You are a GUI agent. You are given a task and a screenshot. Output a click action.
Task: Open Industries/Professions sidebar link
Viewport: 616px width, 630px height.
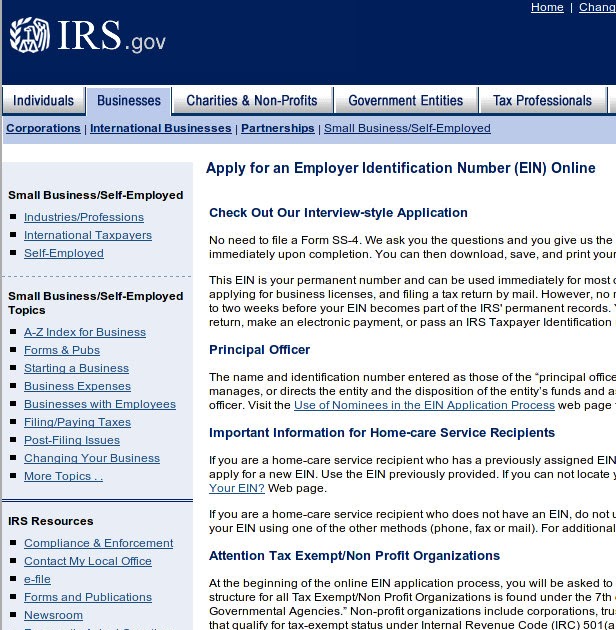(x=84, y=217)
